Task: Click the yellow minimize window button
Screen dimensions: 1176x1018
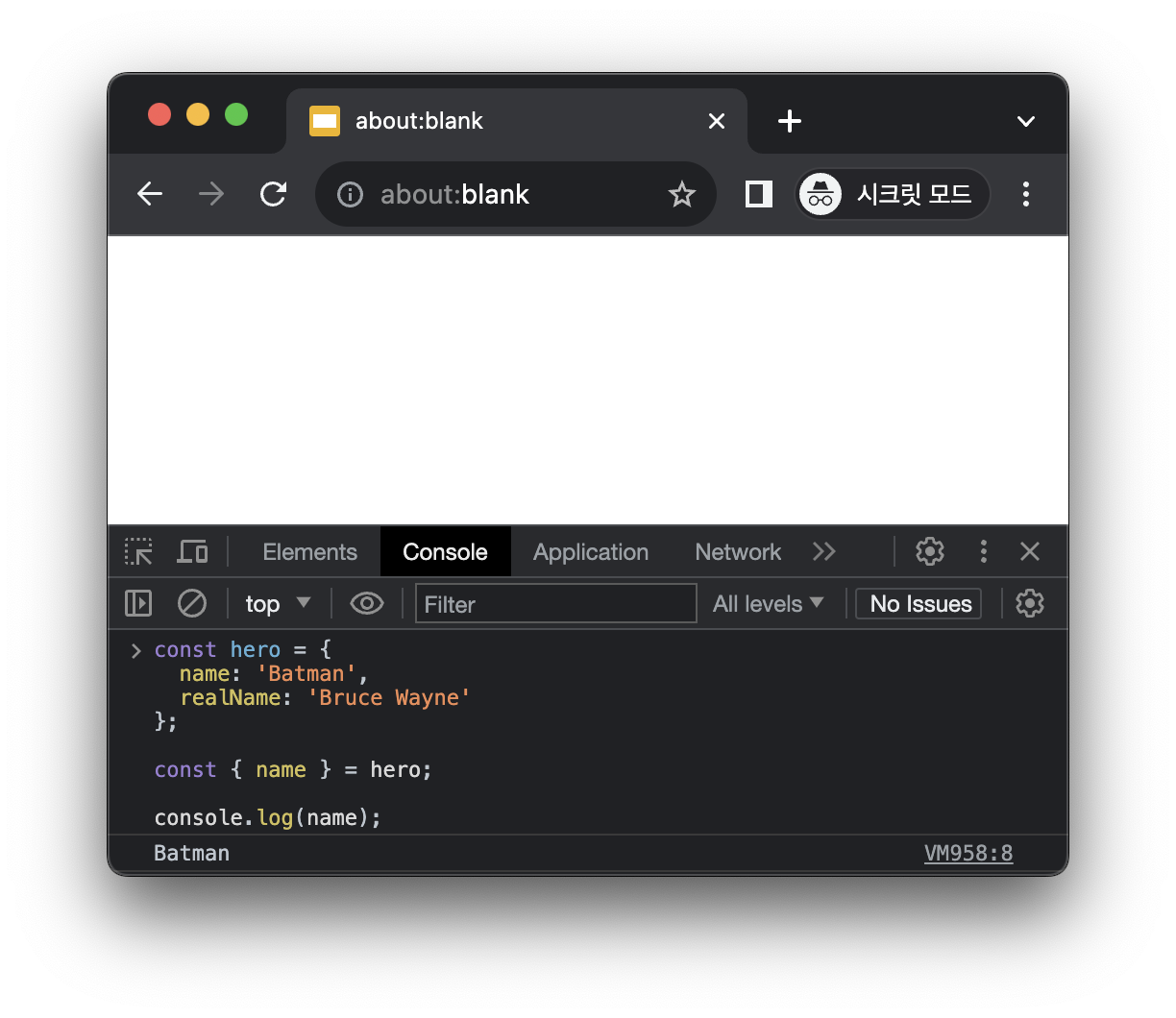Action: (x=198, y=114)
